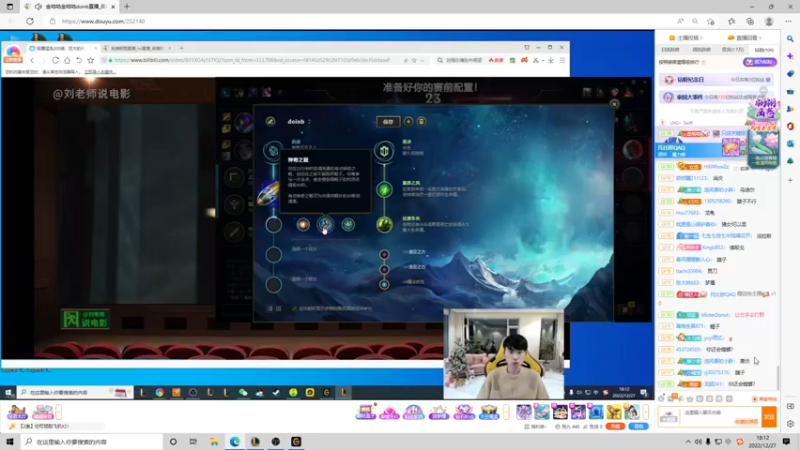Viewport: 800px width, 450px height.
Task: Click the inner browser back arrow
Action: [32, 60]
